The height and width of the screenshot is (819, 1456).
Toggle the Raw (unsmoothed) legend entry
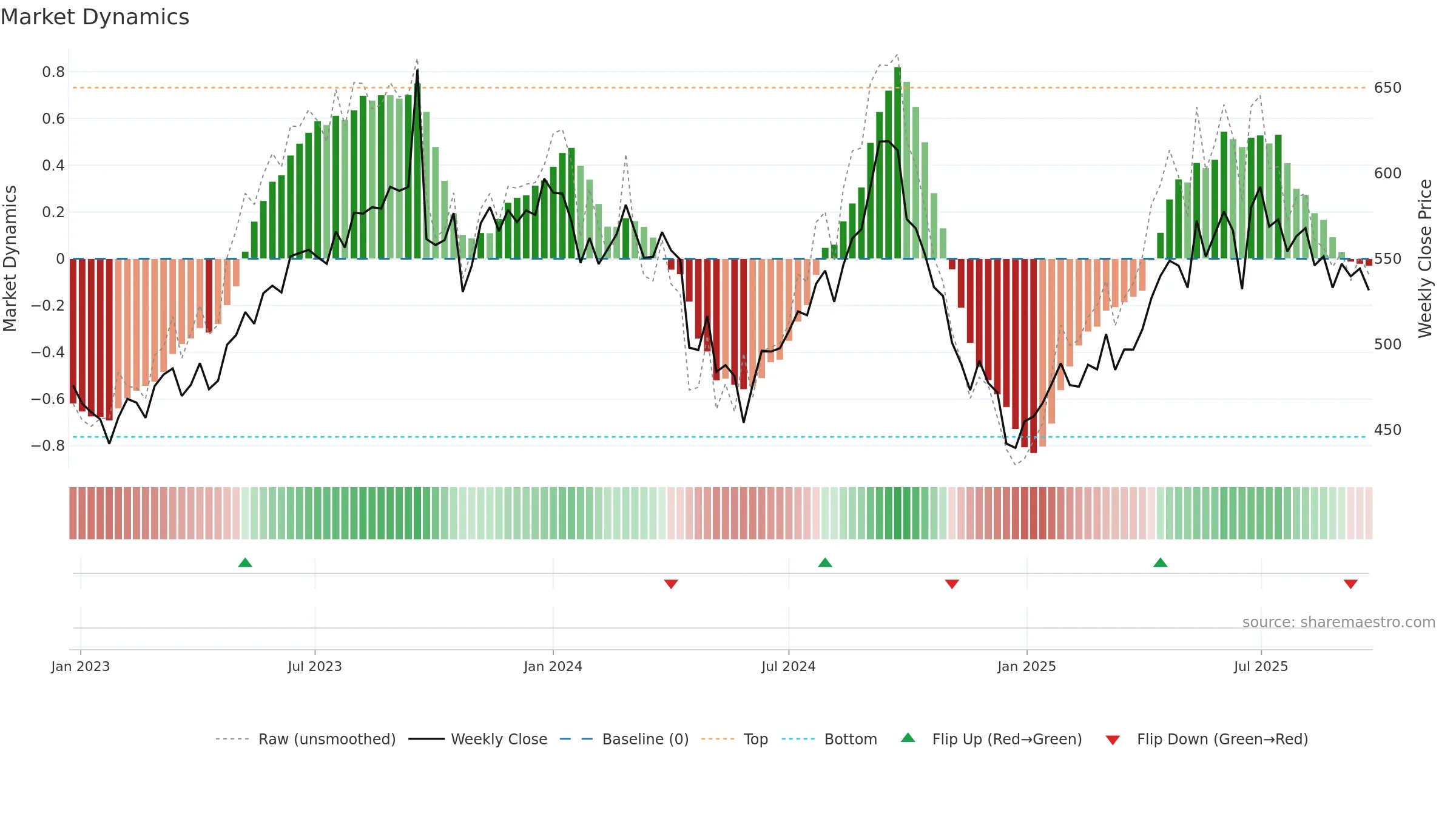(306, 739)
